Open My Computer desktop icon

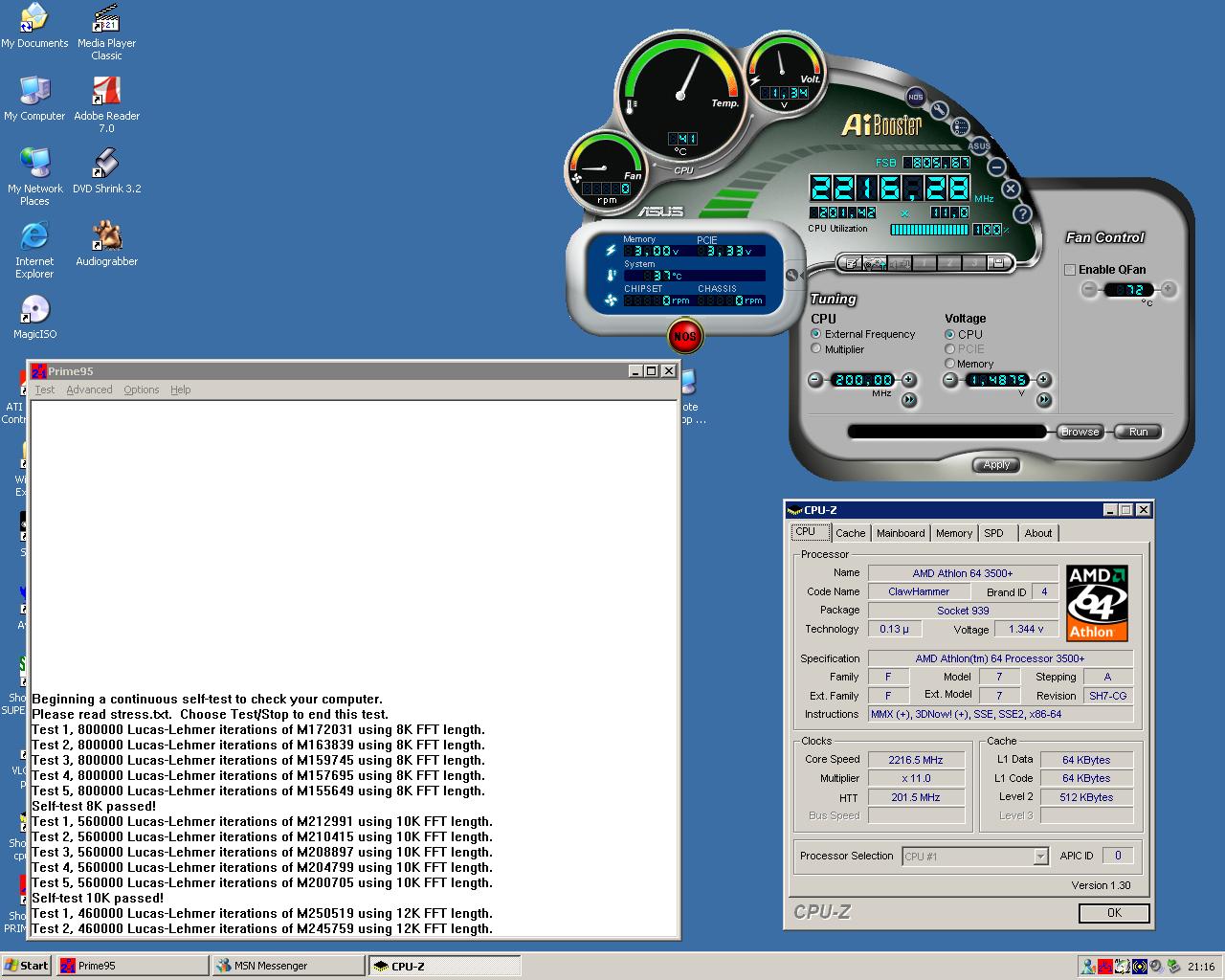coord(34,100)
